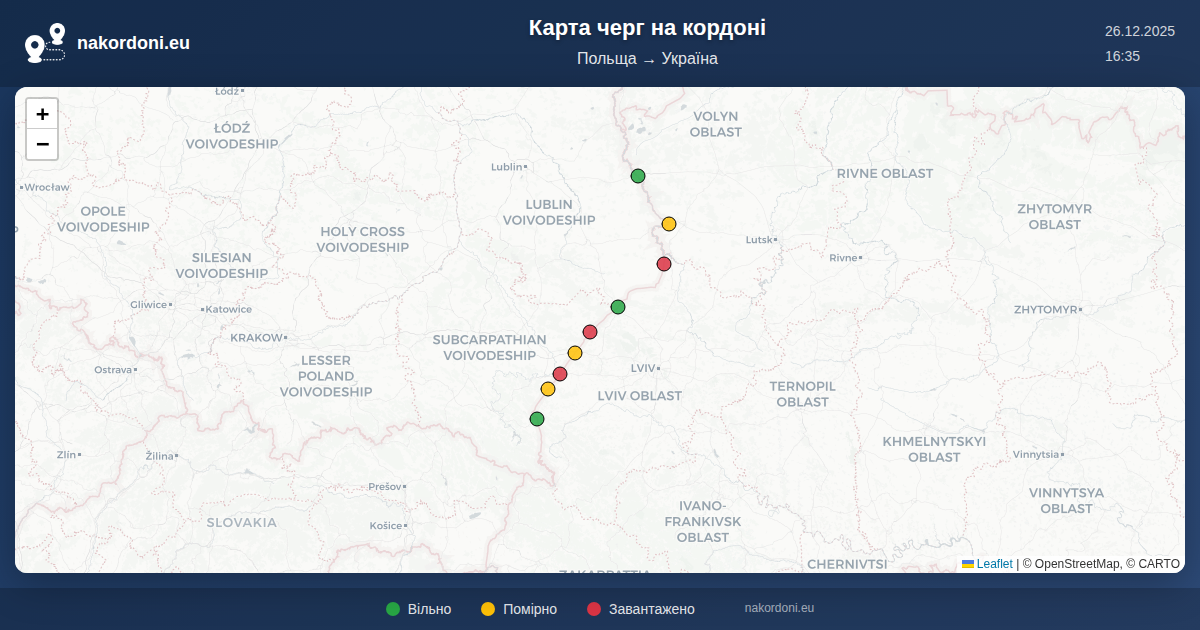Click the zoom in plus button
Image resolution: width=1200 pixels, height=630 pixels.
42,114
